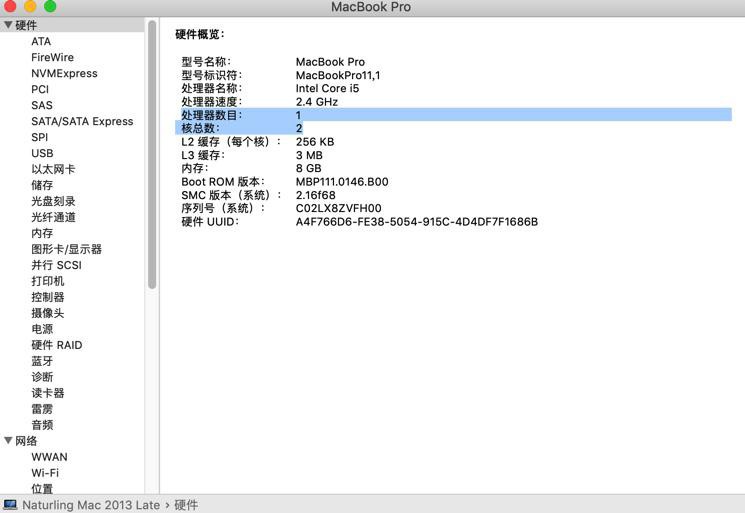Image resolution: width=745 pixels, height=513 pixels.
Task: Select 雷雳 in the sidebar
Action: pos(42,409)
